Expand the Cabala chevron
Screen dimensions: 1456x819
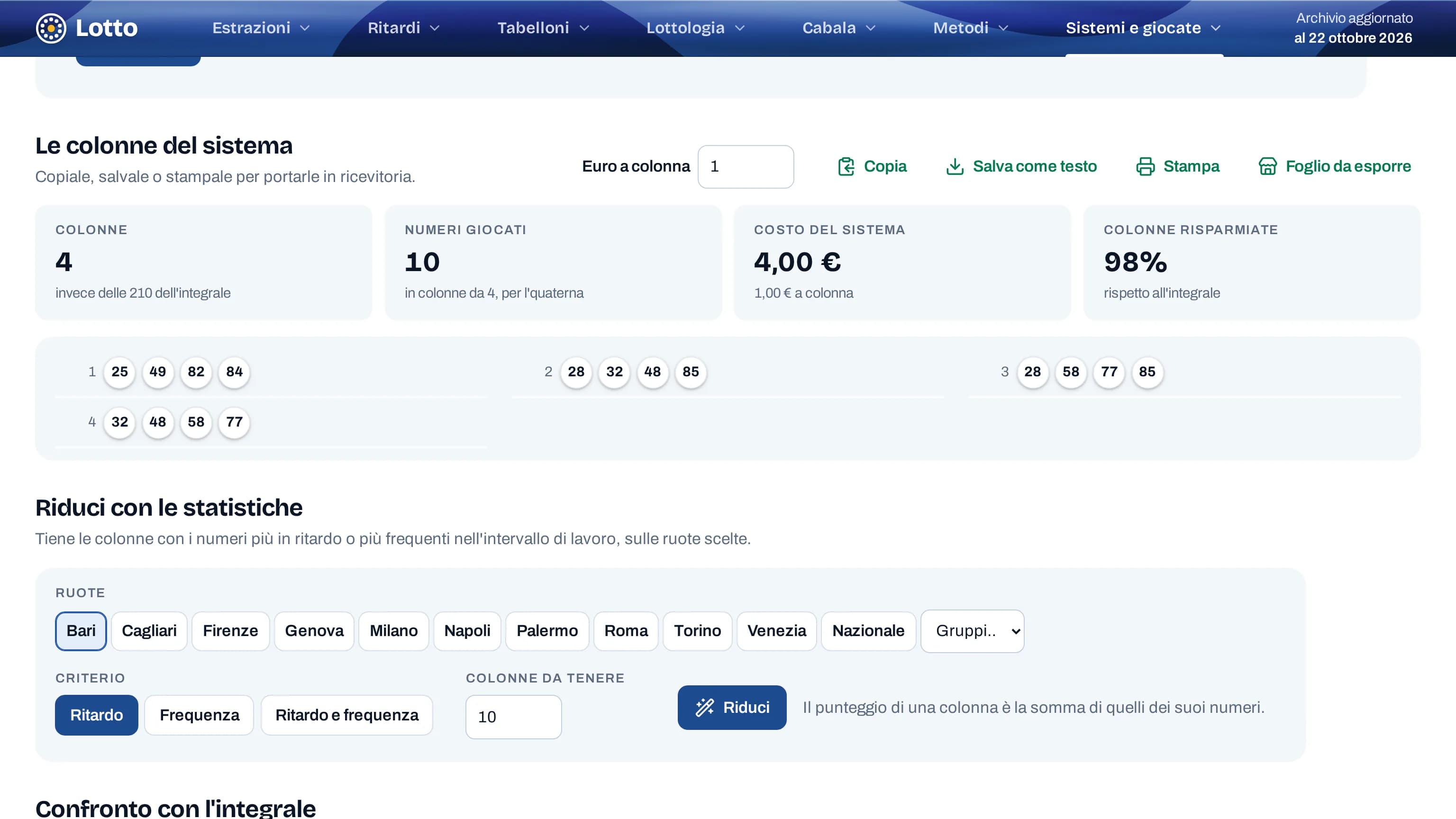click(x=871, y=28)
